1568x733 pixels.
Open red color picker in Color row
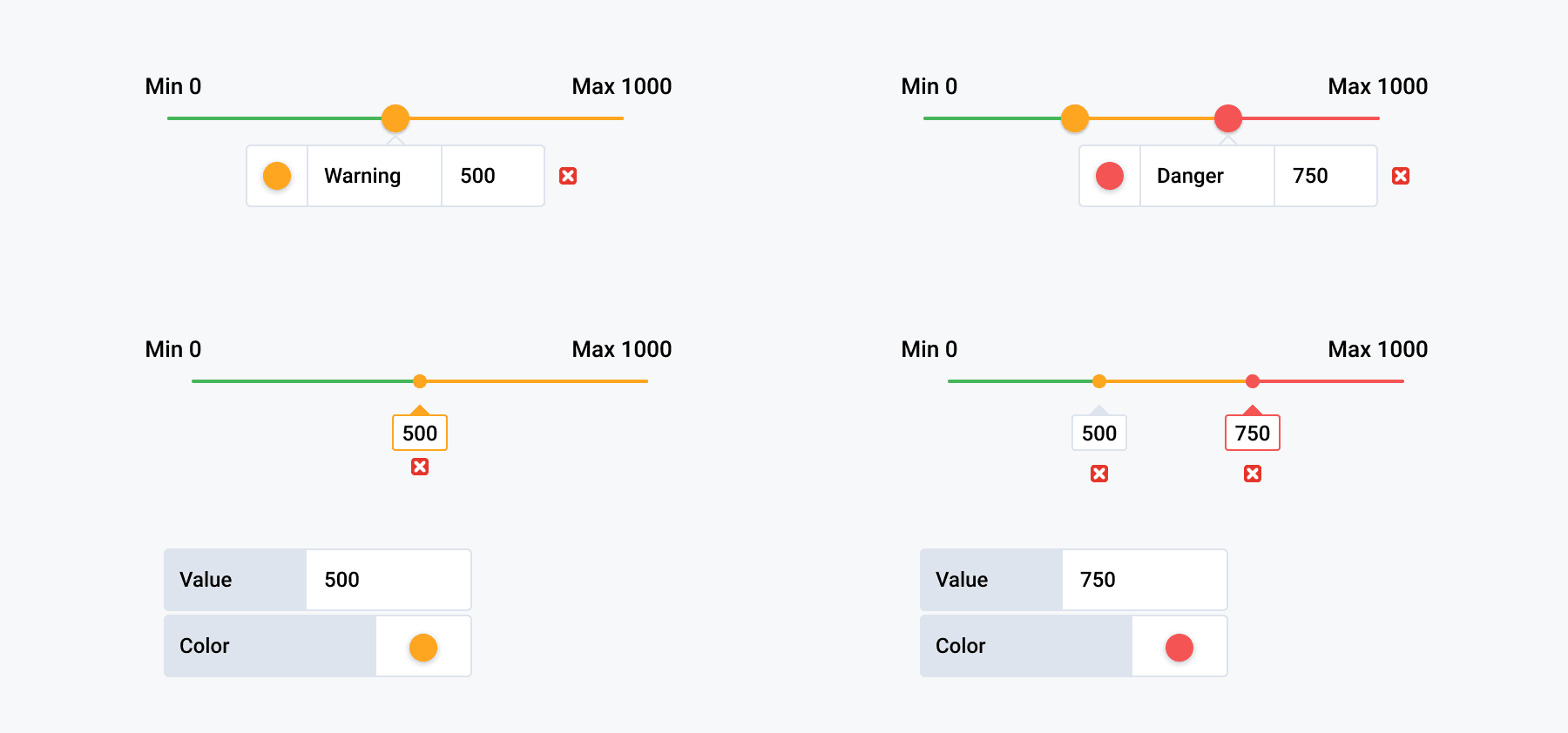[1179, 647]
